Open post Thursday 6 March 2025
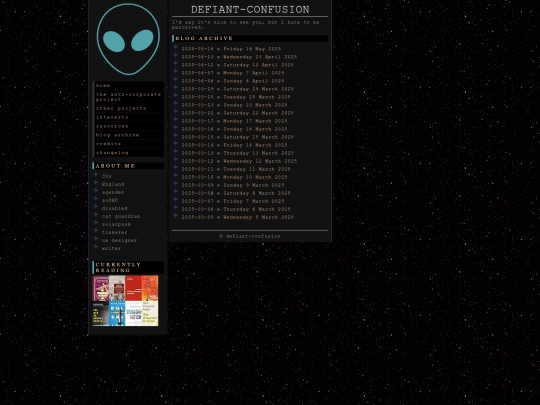The image size is (540, 405). pos(236,209)
